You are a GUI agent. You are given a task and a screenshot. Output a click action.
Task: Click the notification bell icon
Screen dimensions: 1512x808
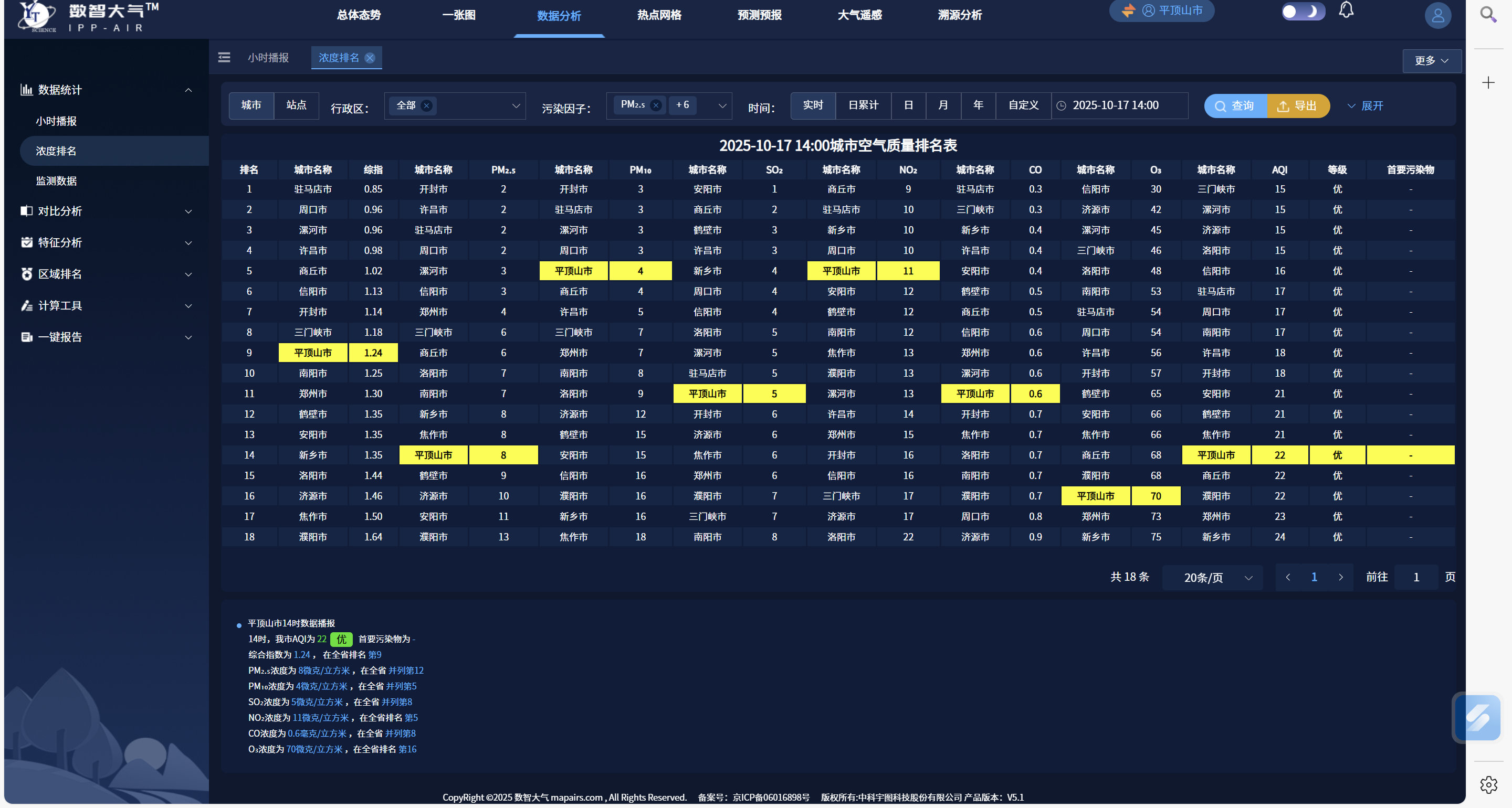coord(1346,10)
